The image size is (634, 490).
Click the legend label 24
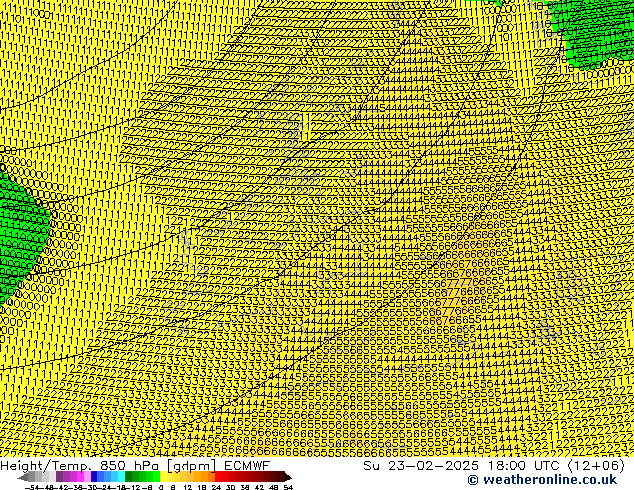point(216,487)
